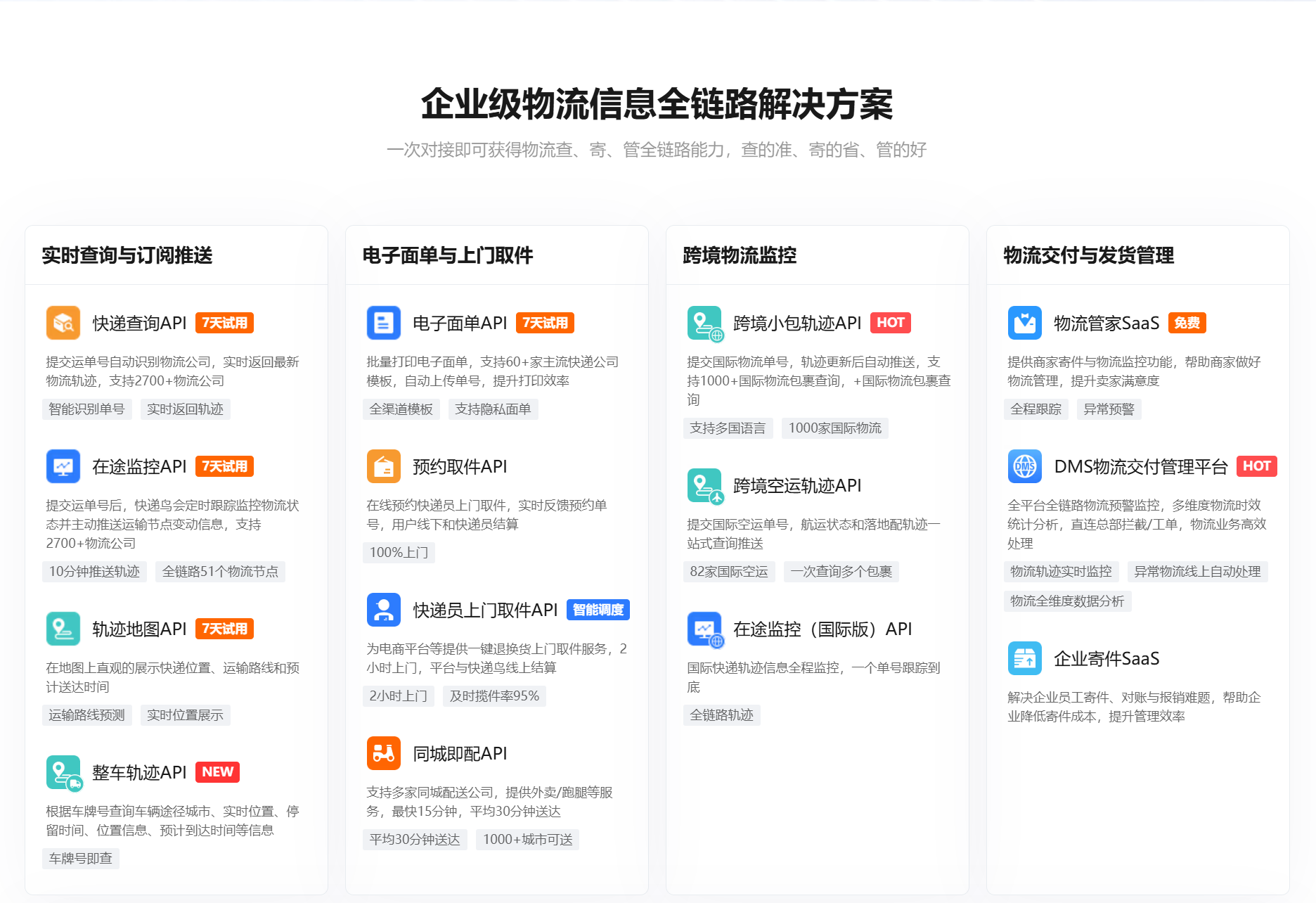Open the 跨境小包轨迹API link

pos(796,323)
